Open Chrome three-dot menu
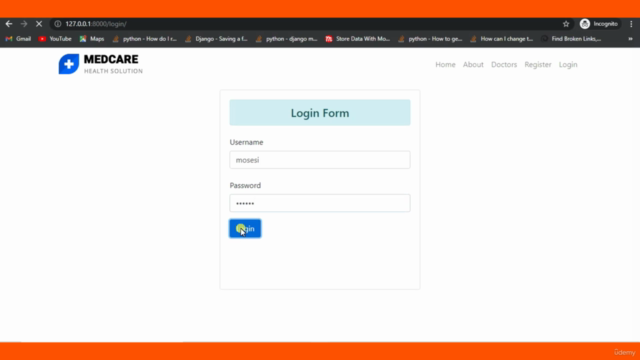 [631, 24]
